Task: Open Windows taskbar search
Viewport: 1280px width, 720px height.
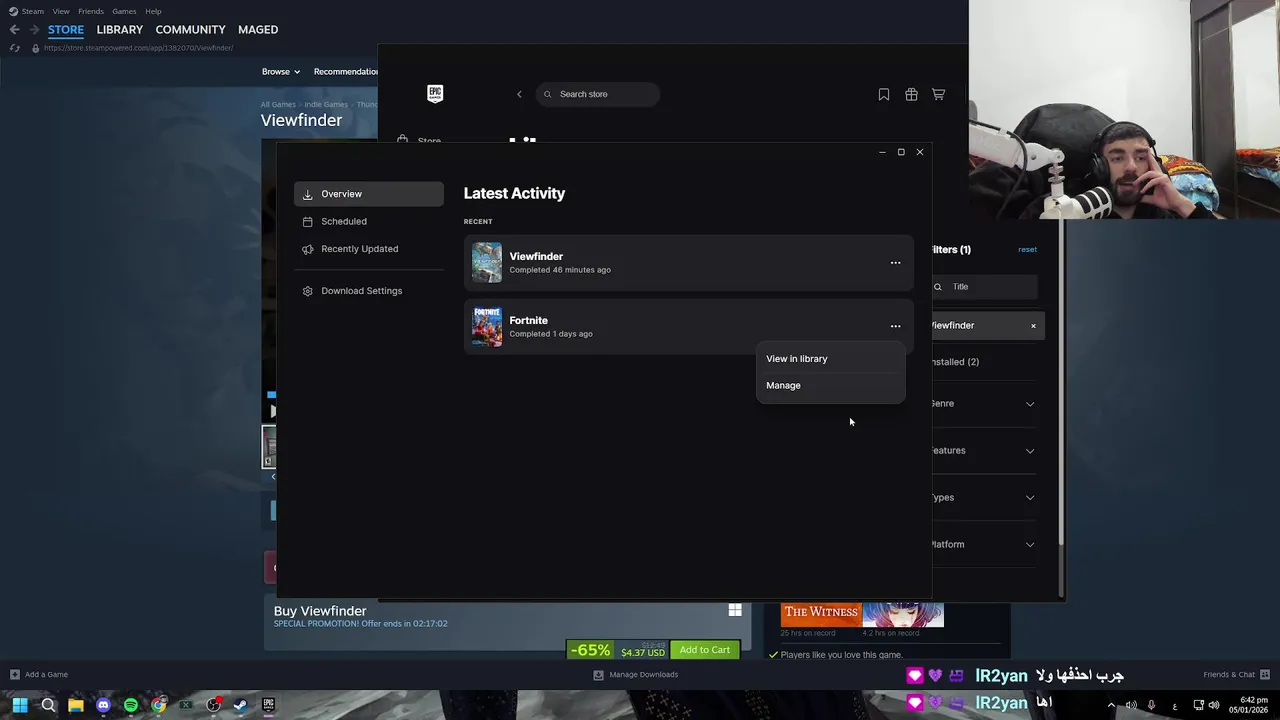Action: pos(48,706)
